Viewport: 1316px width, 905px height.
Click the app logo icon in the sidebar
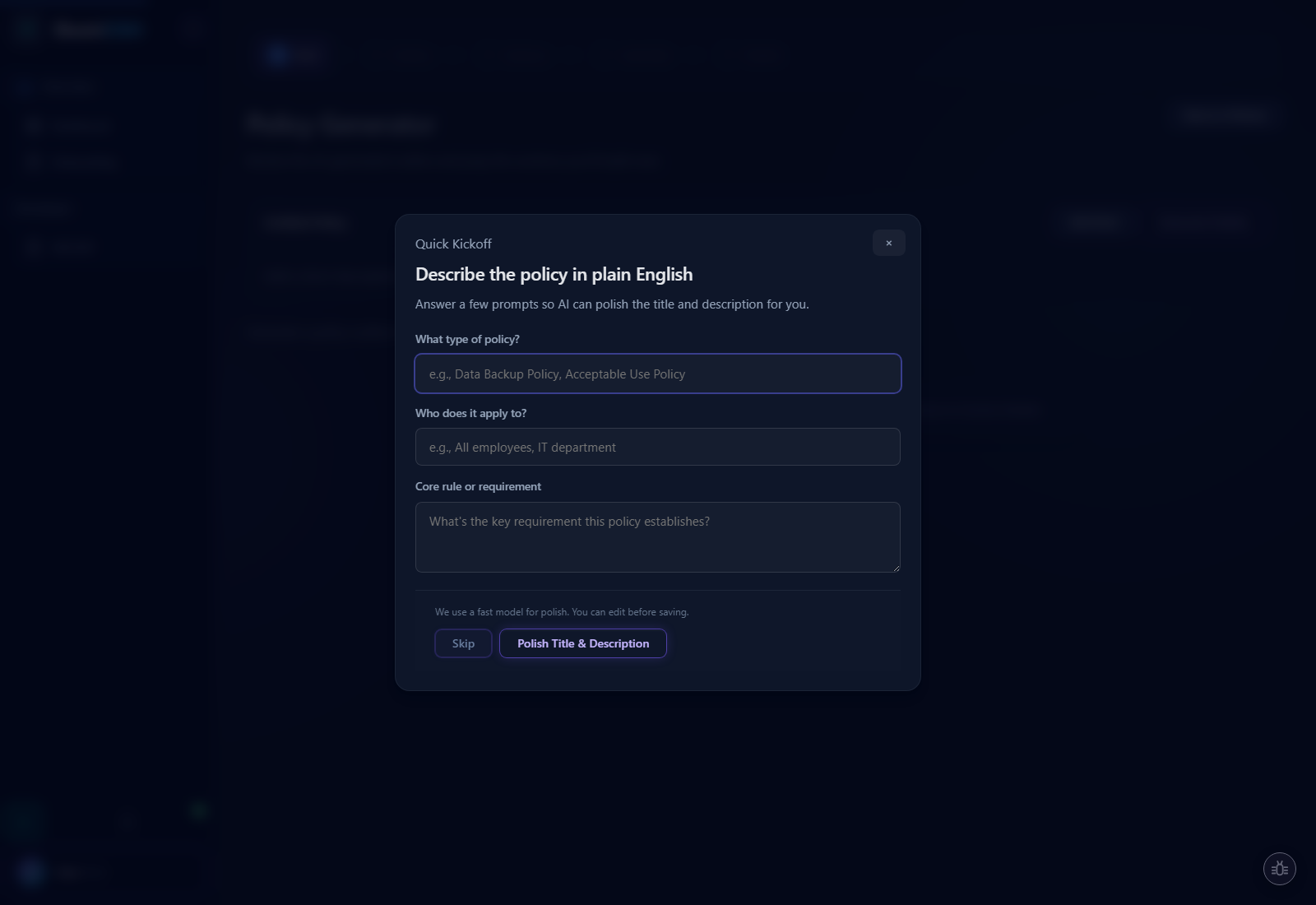pos(27,30)
